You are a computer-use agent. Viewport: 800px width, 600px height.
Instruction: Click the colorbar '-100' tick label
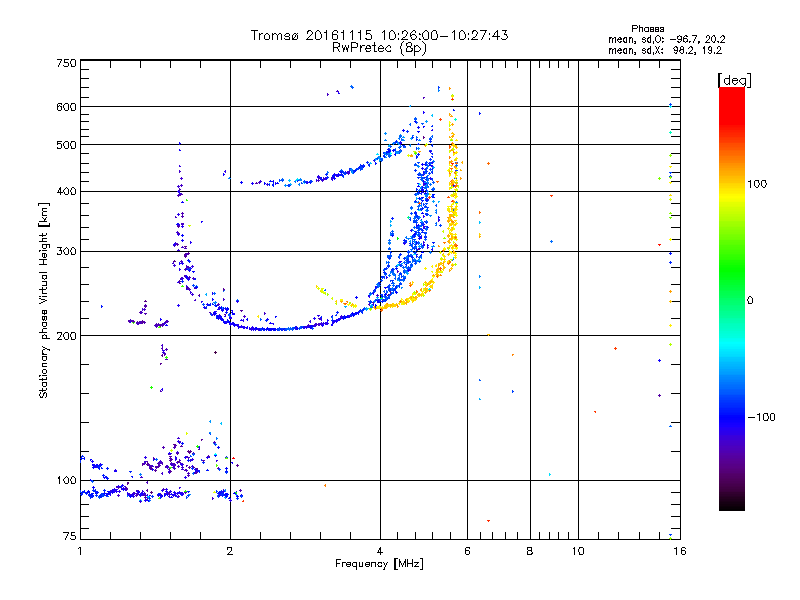(761, 417)
